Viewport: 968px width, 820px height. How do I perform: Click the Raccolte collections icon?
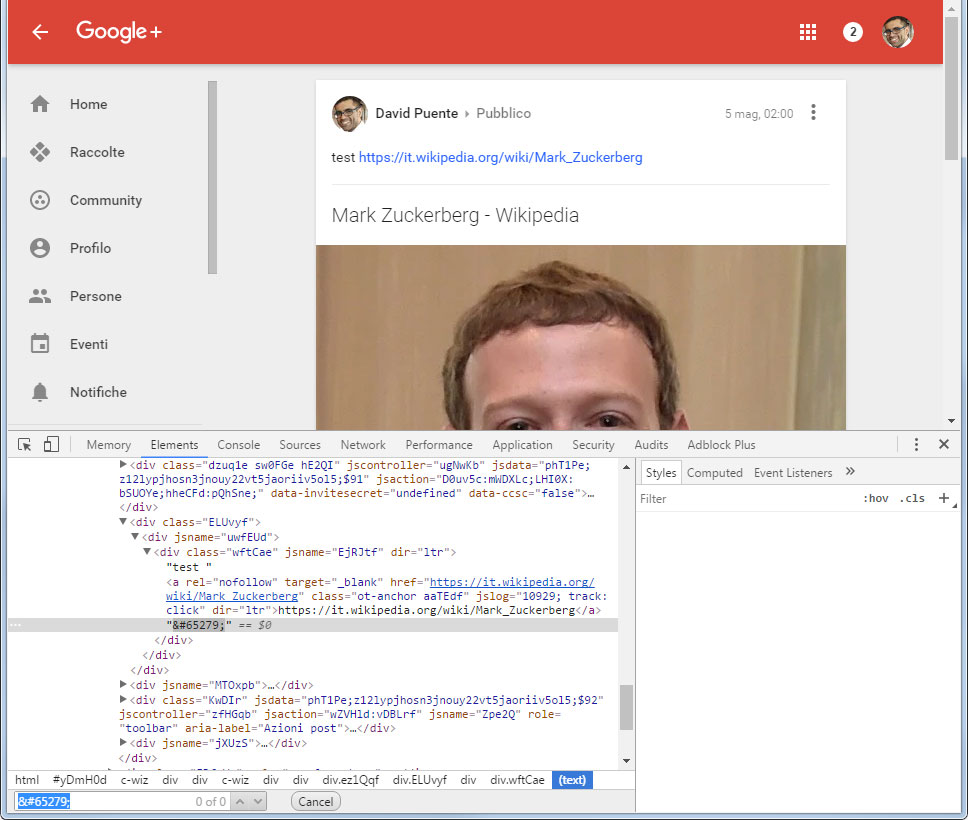[x=40, y=152]
